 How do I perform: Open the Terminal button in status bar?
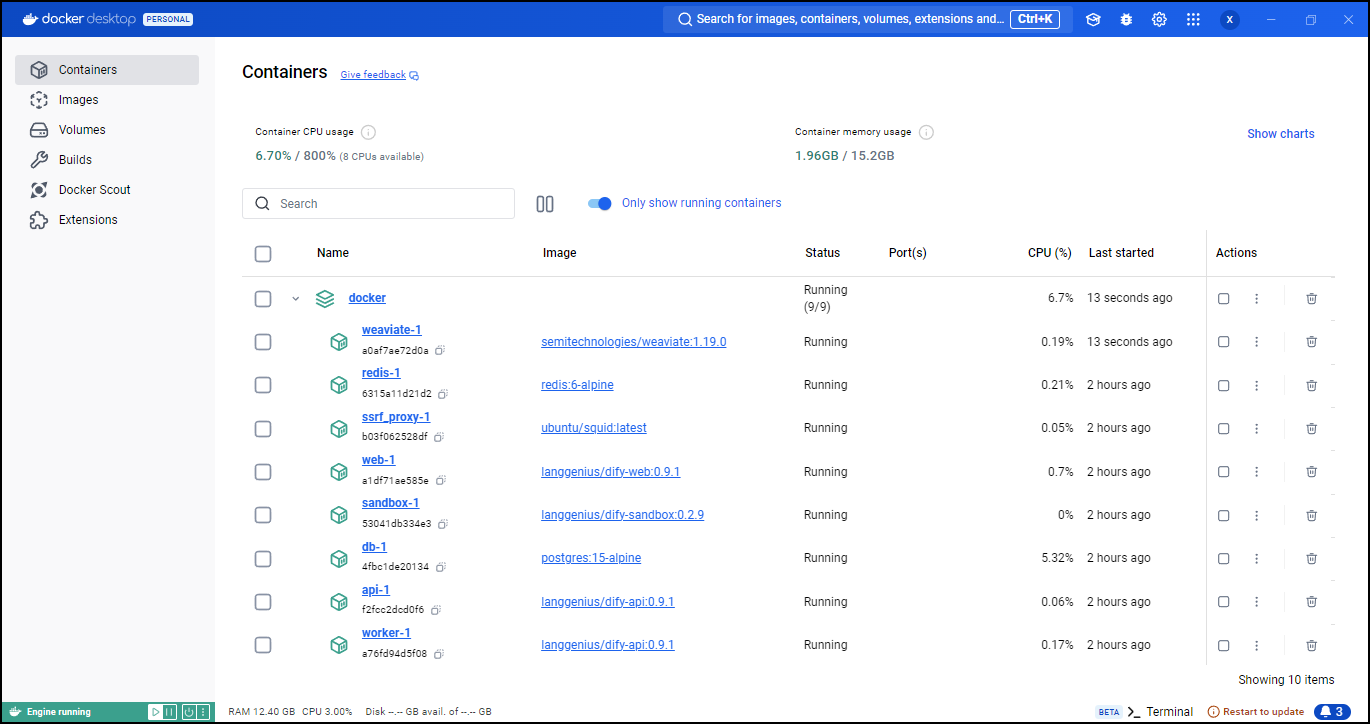coord(1160,712)
